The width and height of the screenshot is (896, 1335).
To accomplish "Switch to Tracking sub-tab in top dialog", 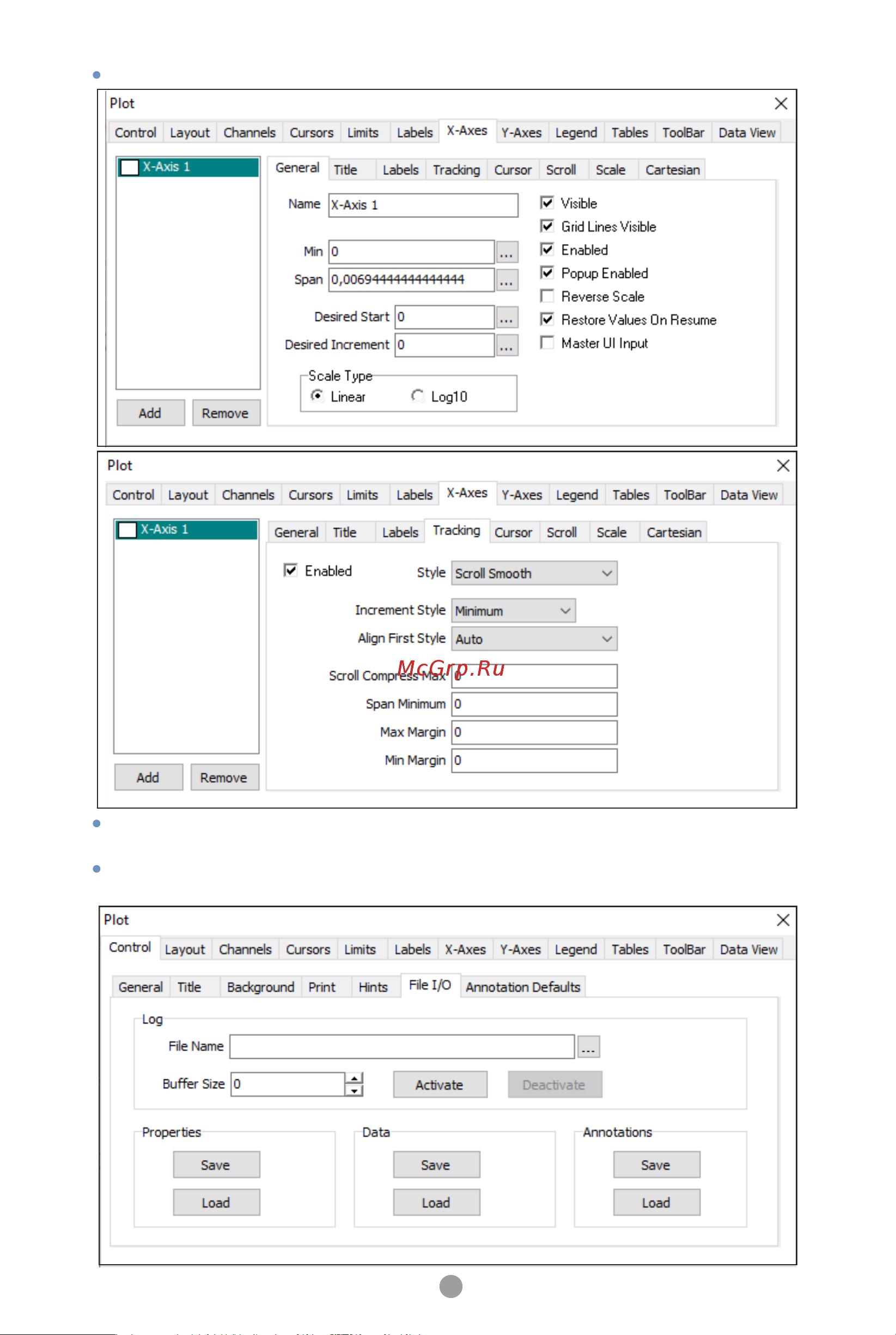I will 456,169.
